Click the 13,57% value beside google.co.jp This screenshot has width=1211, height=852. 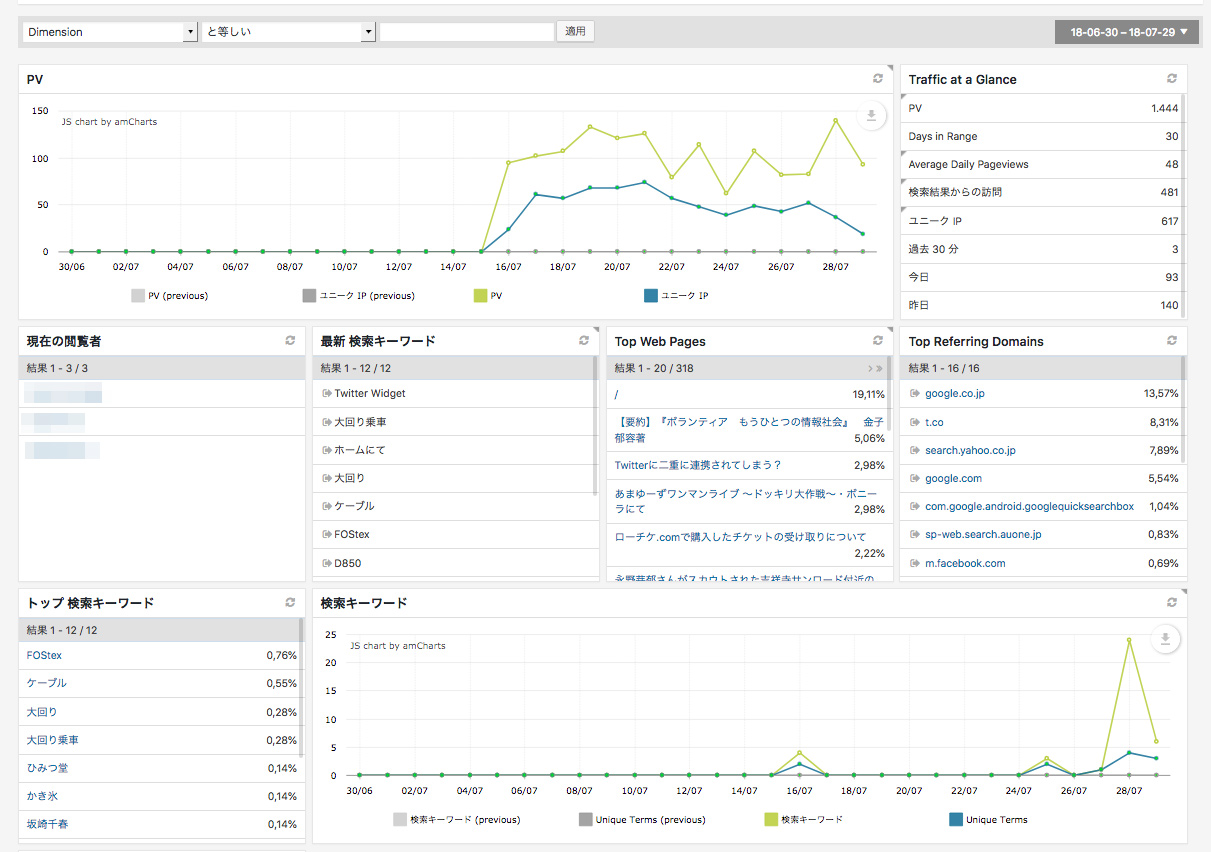1161,394
